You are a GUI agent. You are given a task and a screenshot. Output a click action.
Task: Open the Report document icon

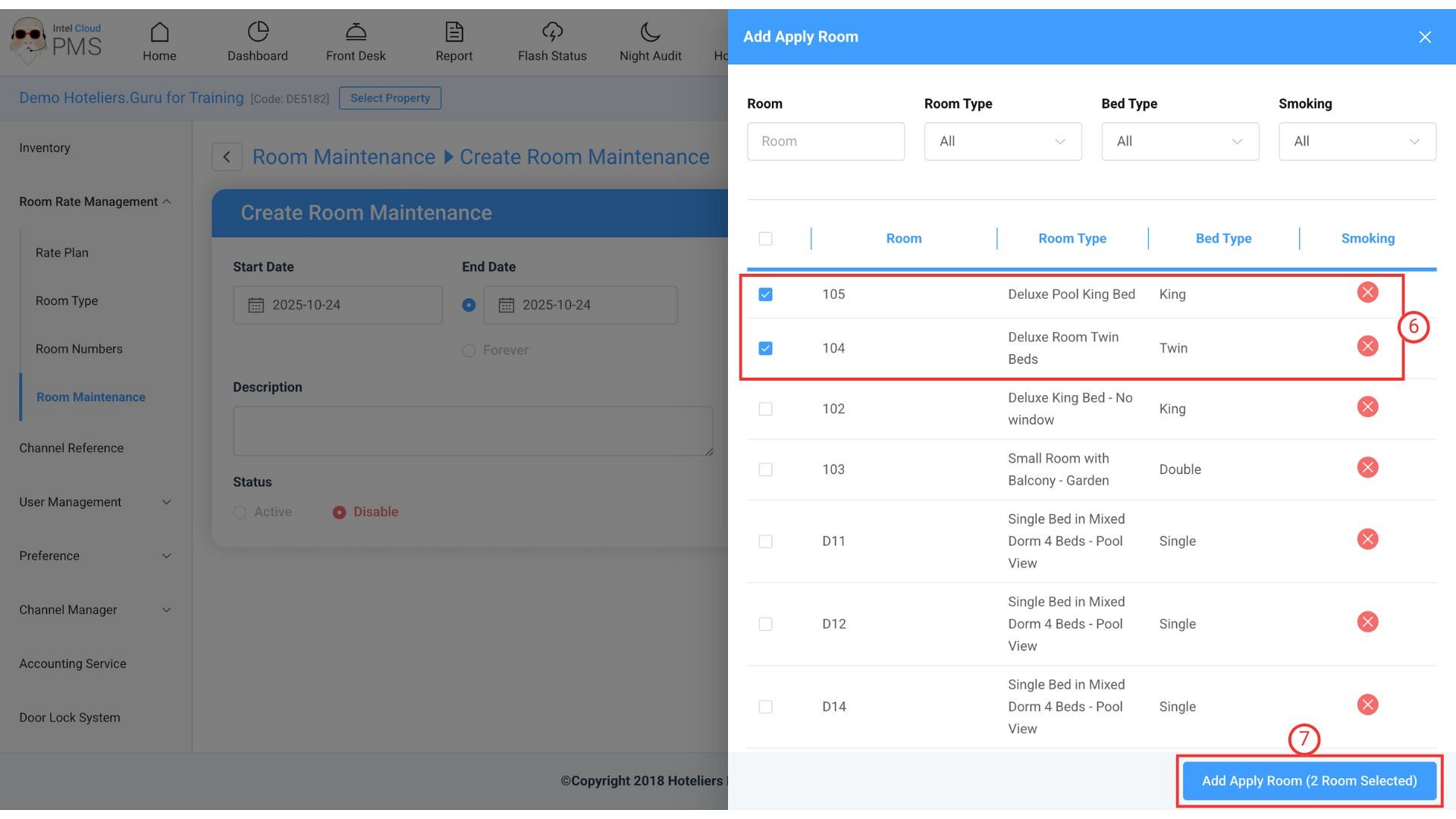click(x=453, y=32)
